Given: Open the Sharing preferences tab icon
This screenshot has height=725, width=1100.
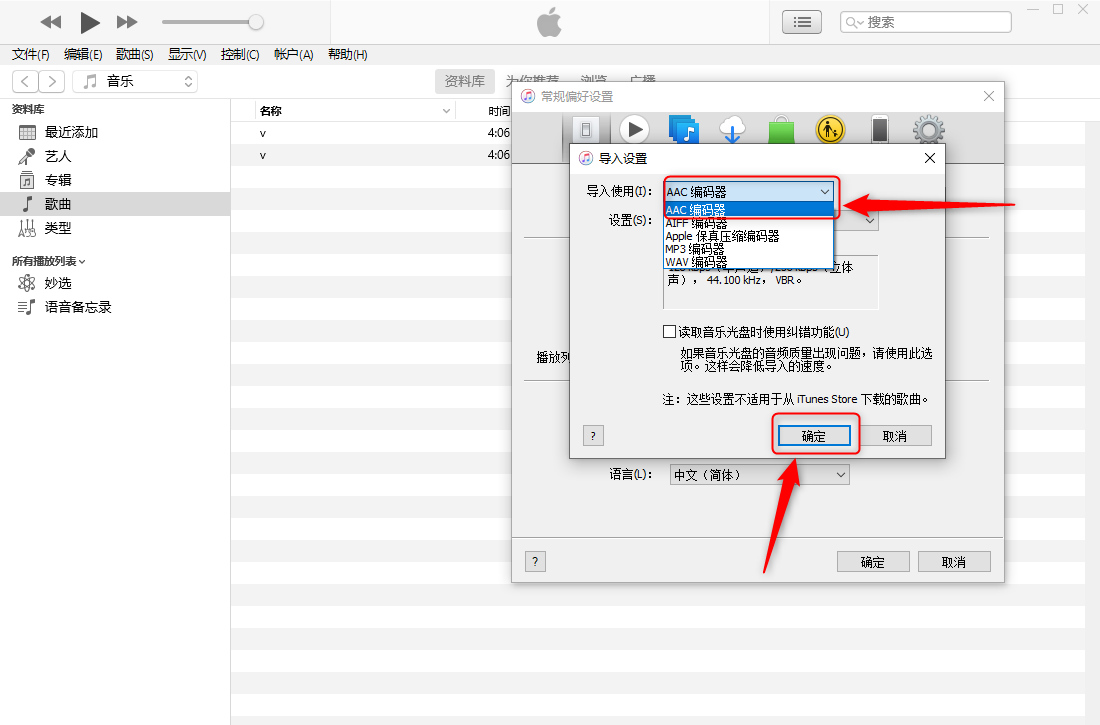Looking at the screenshot, I should point(683,130).
